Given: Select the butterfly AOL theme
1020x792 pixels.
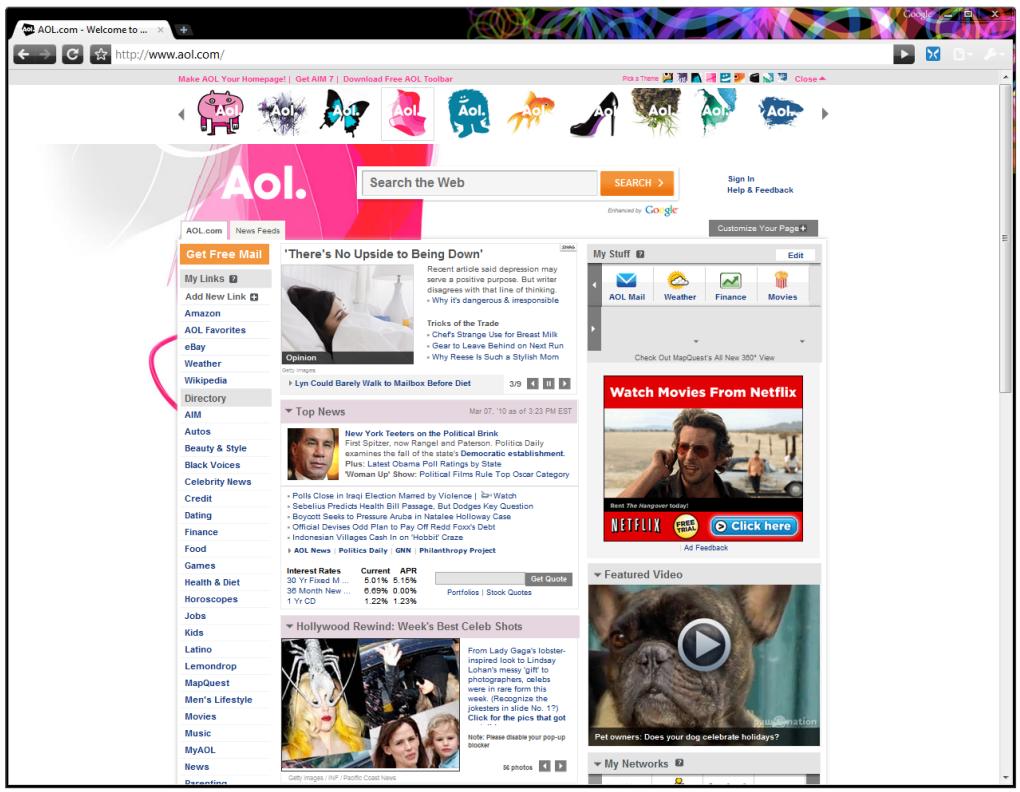Looking at the screenshot, I should tap(344, 113).
